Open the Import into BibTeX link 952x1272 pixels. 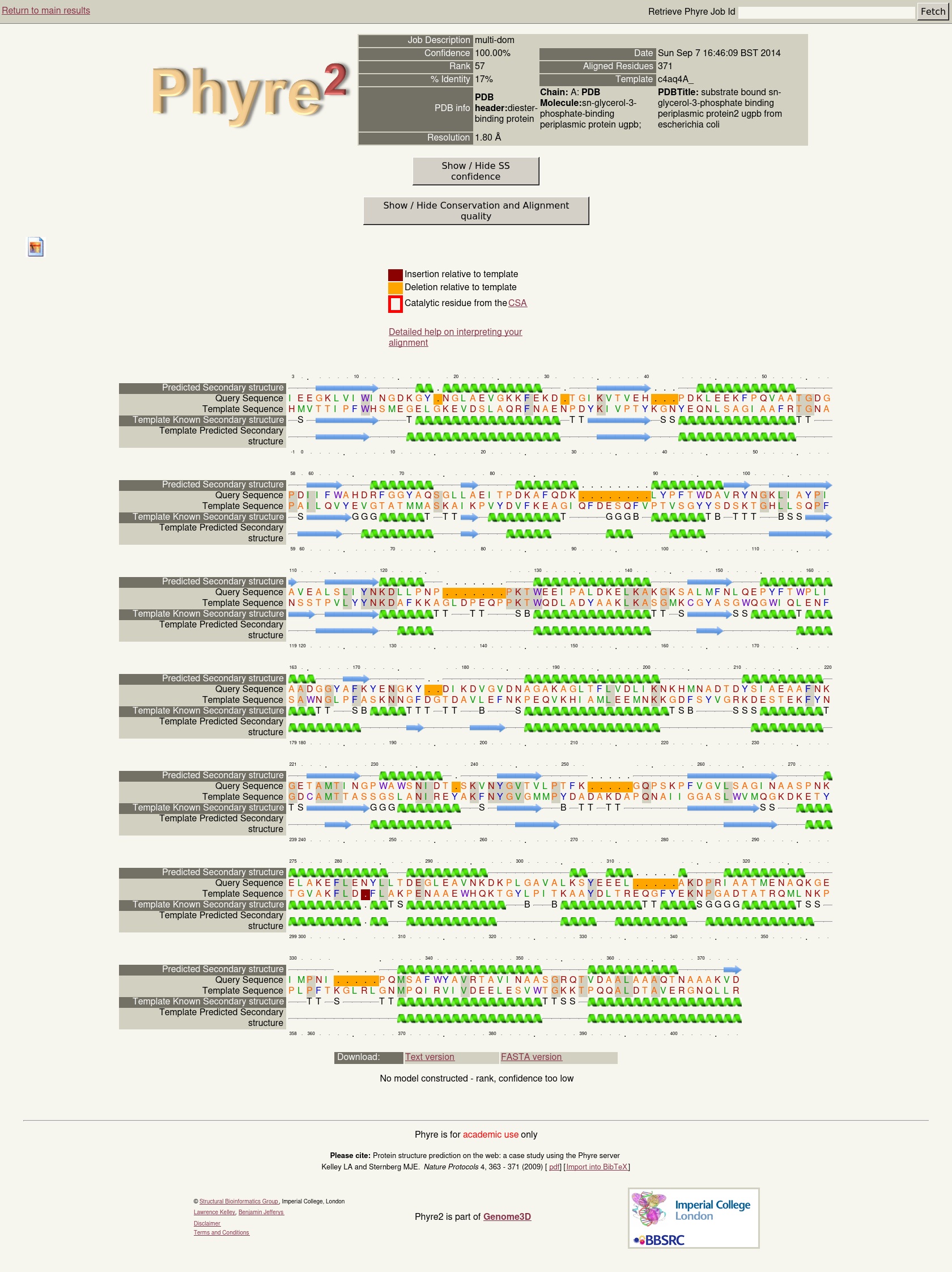tap(597, 1167)
